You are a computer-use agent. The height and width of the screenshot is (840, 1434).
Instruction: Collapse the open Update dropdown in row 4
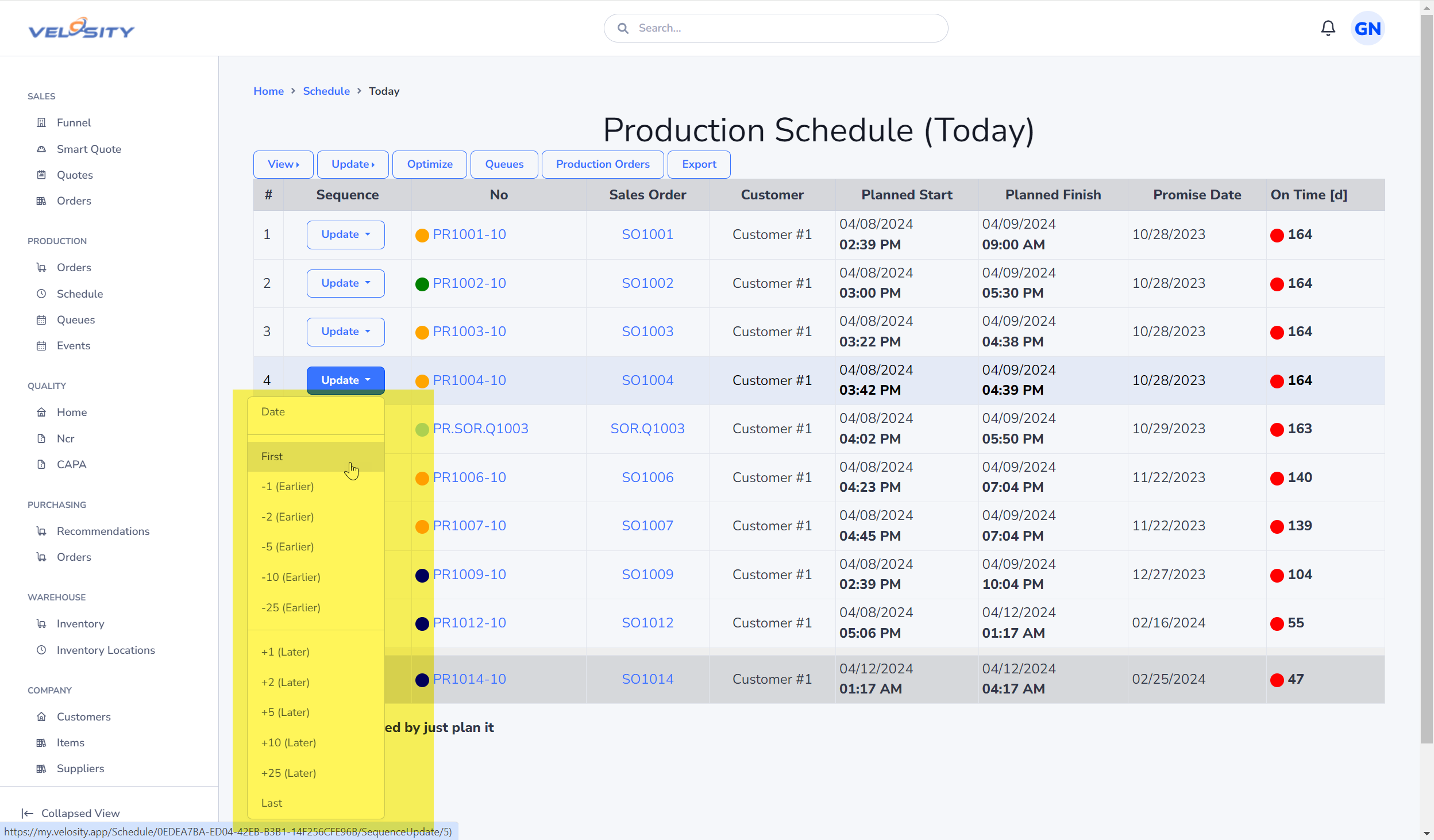[x=345, y=380]
